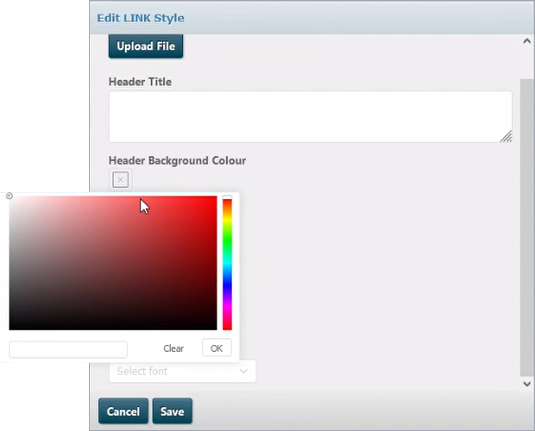This screenshot has height=431, width=535.
Task: Click the hue slider's top handle
Action: [227, 198]
